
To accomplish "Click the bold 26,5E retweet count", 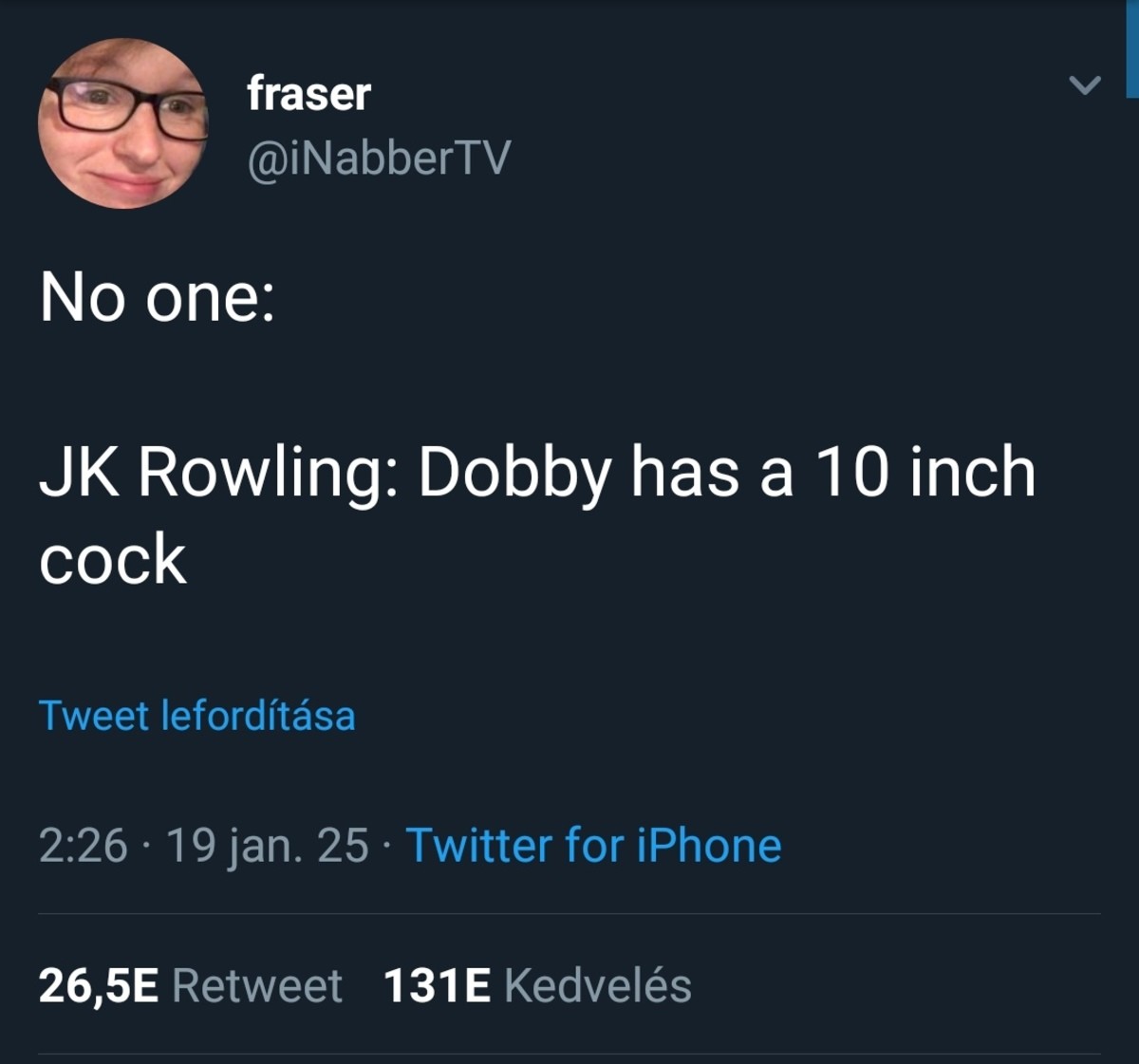I will [99, 985].
